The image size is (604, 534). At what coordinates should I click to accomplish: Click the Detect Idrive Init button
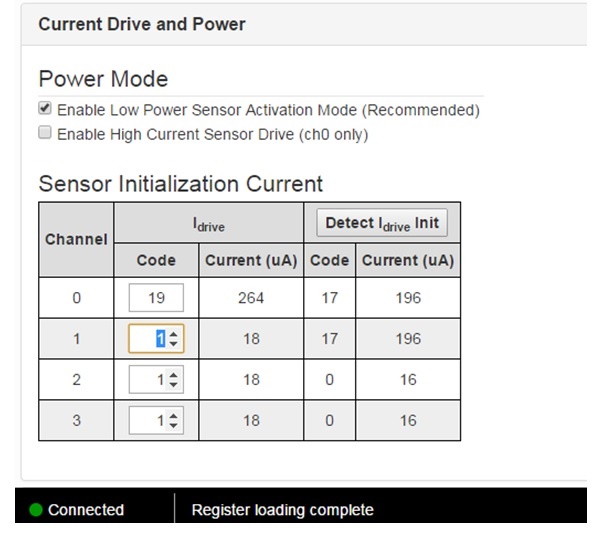(382, 223)
